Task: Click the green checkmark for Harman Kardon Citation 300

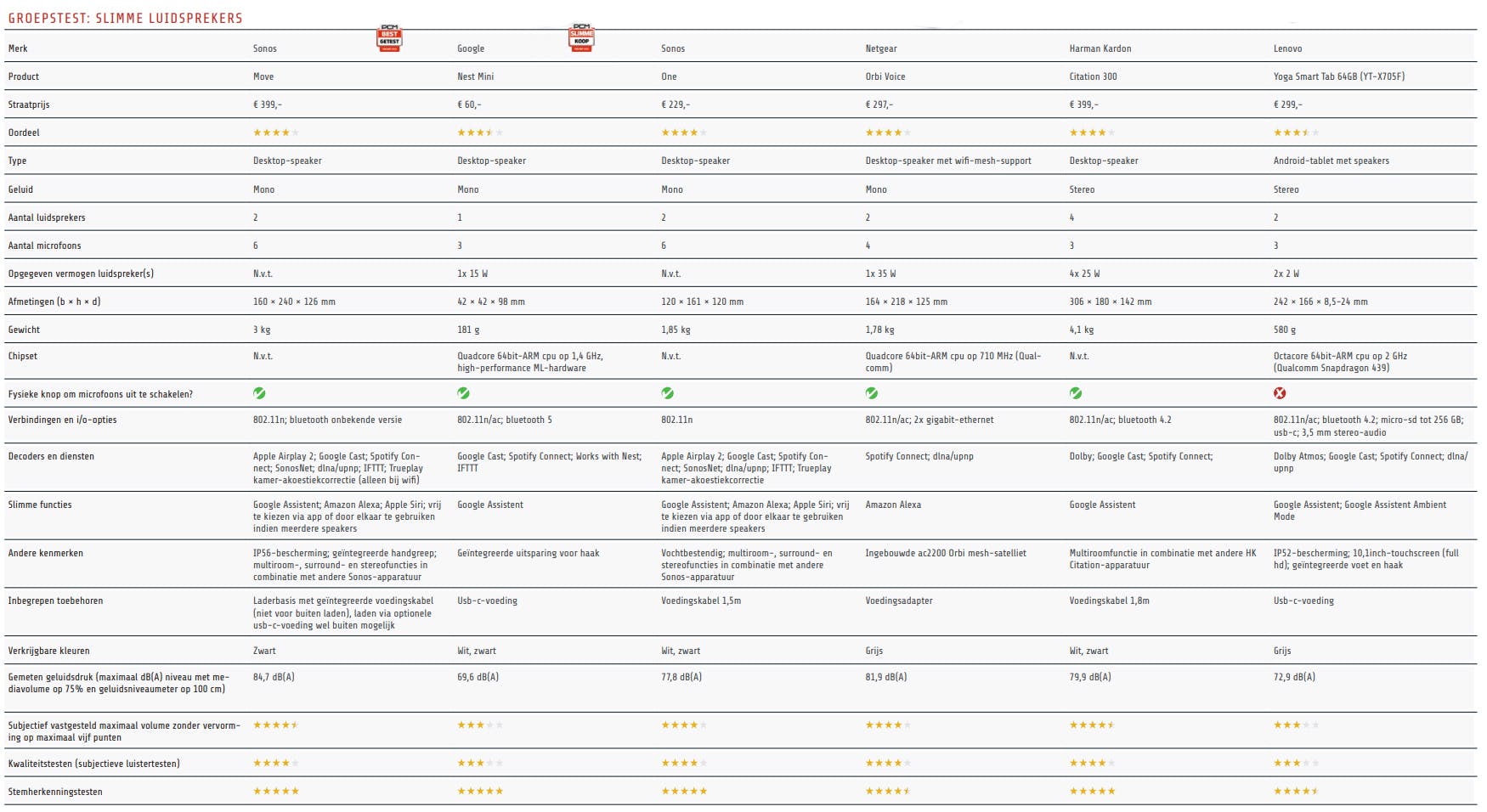Action: (1076, 393)
